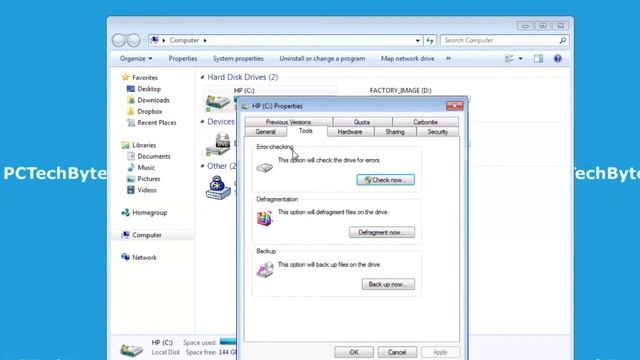Click the Back up now button
Image resolution: width=640 pixels, height=360 pixels.
click(x=388, y=284)
